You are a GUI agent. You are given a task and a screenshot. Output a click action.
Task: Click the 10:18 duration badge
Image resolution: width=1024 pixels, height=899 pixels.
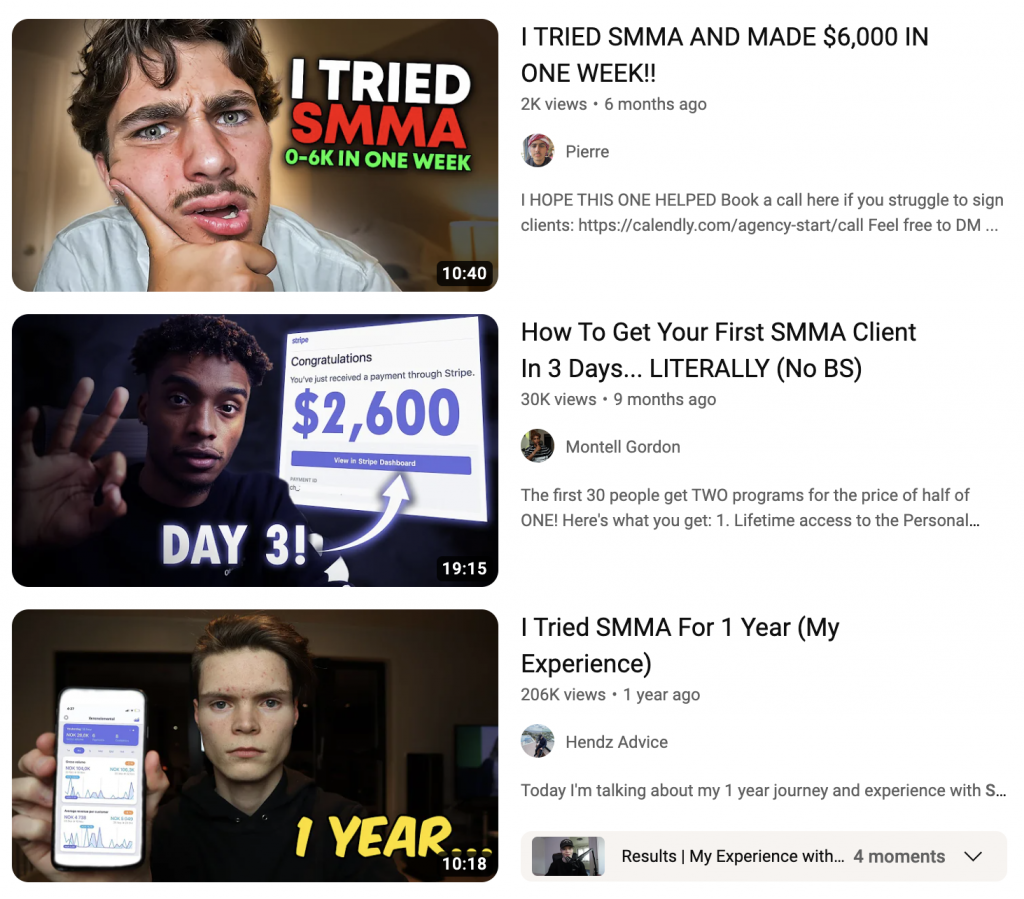pos(464,863)
